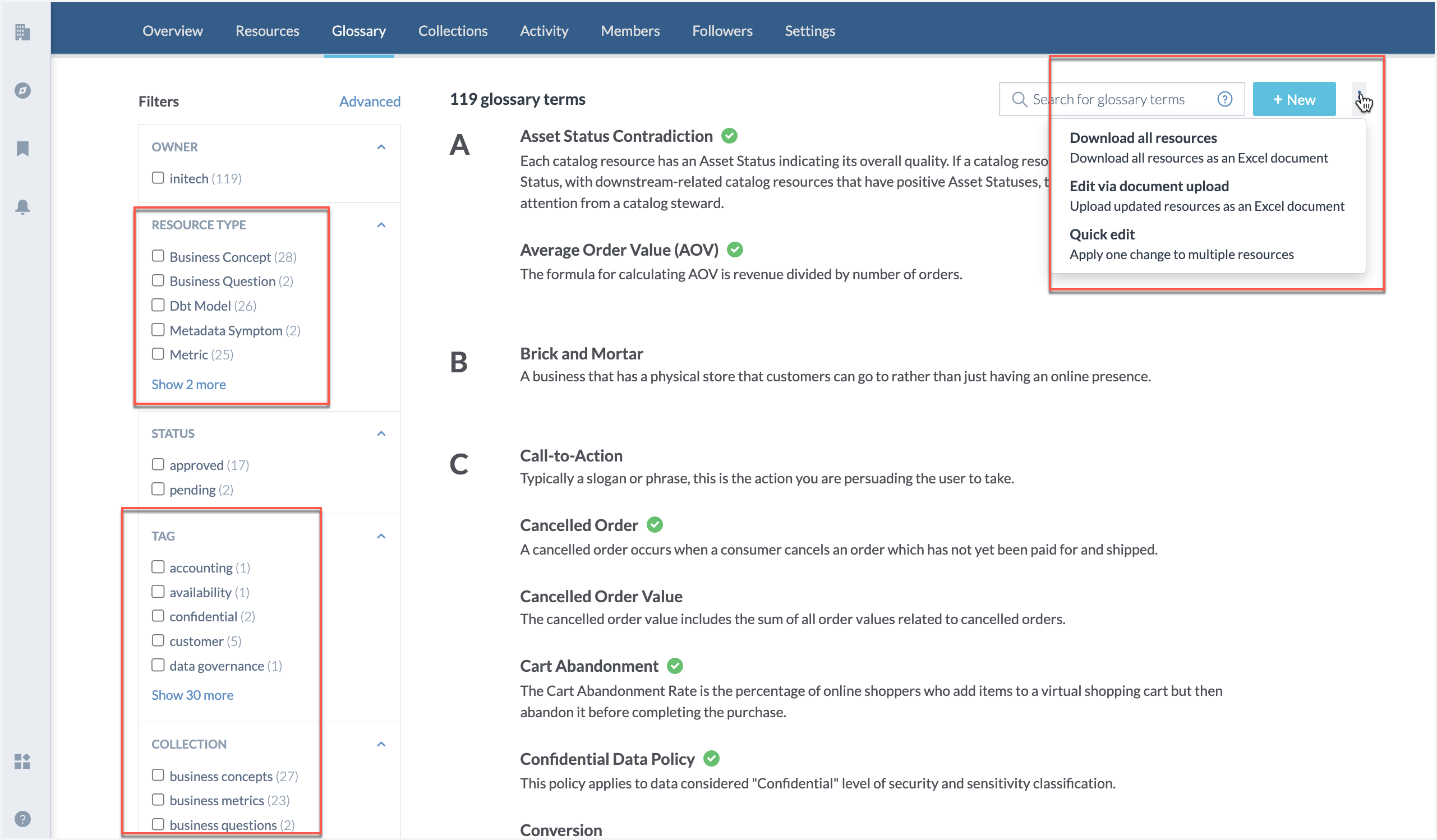Open the Activity tab

[545, 29]
